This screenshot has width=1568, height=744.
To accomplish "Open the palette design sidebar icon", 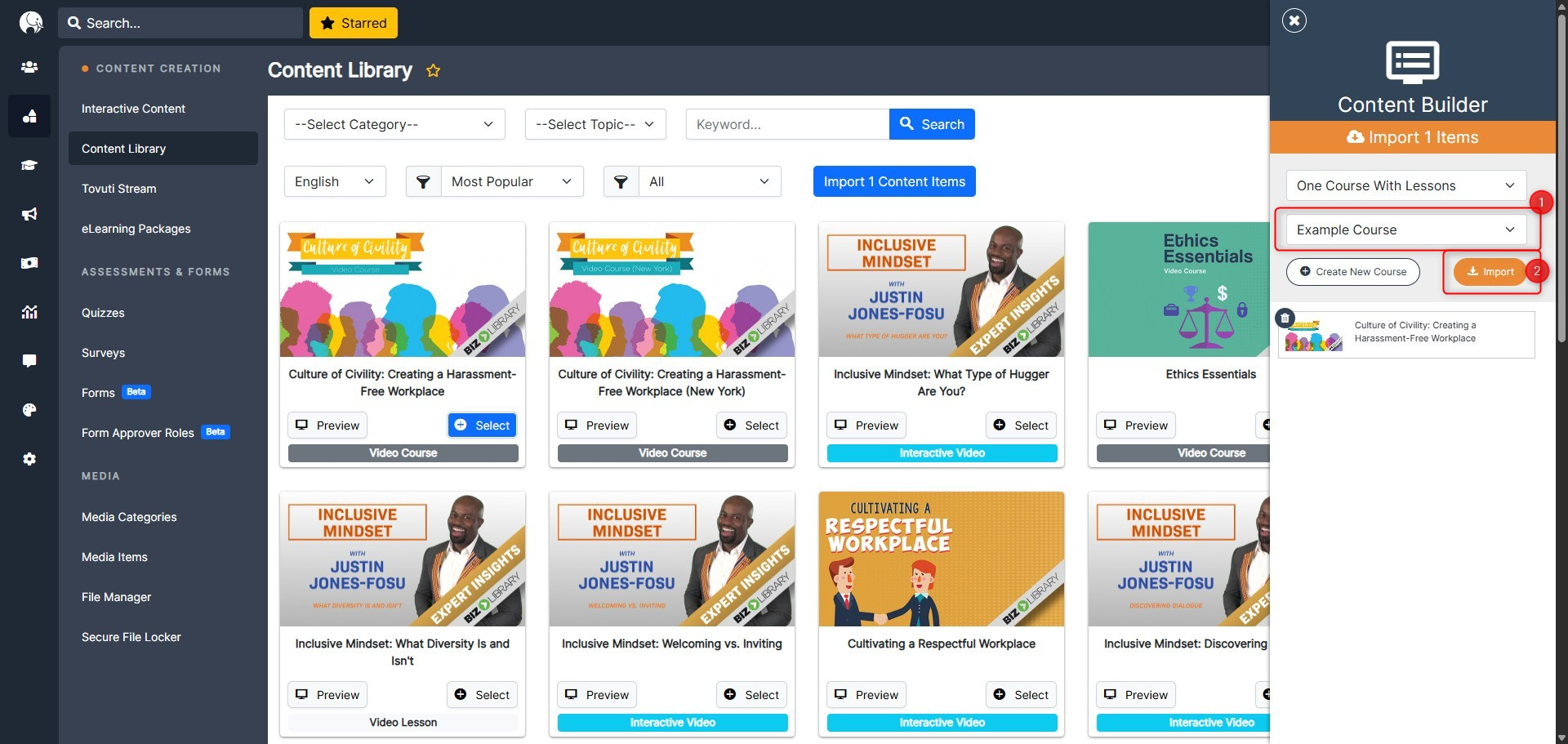I will (x=29, y=410).
